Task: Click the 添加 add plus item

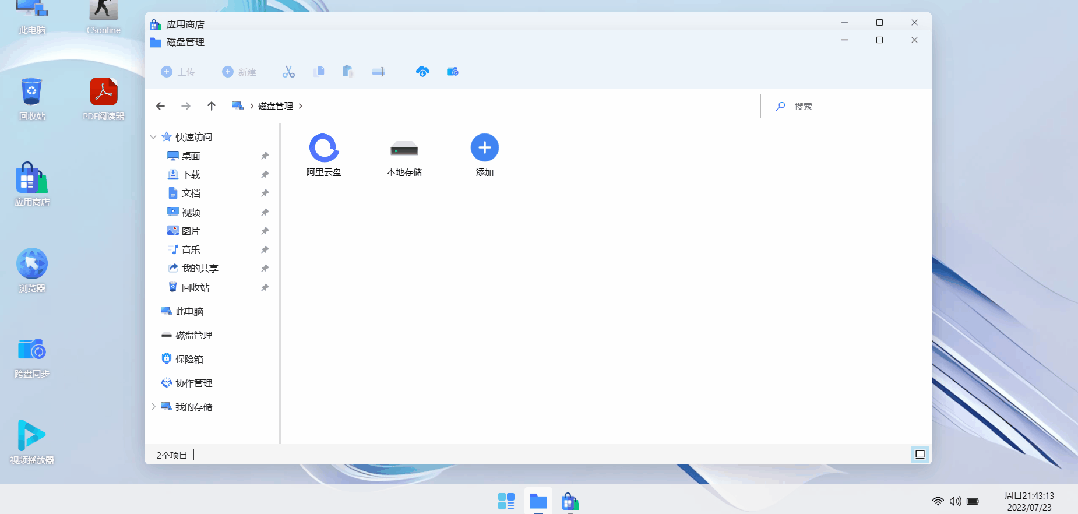Action: point(485,155)
